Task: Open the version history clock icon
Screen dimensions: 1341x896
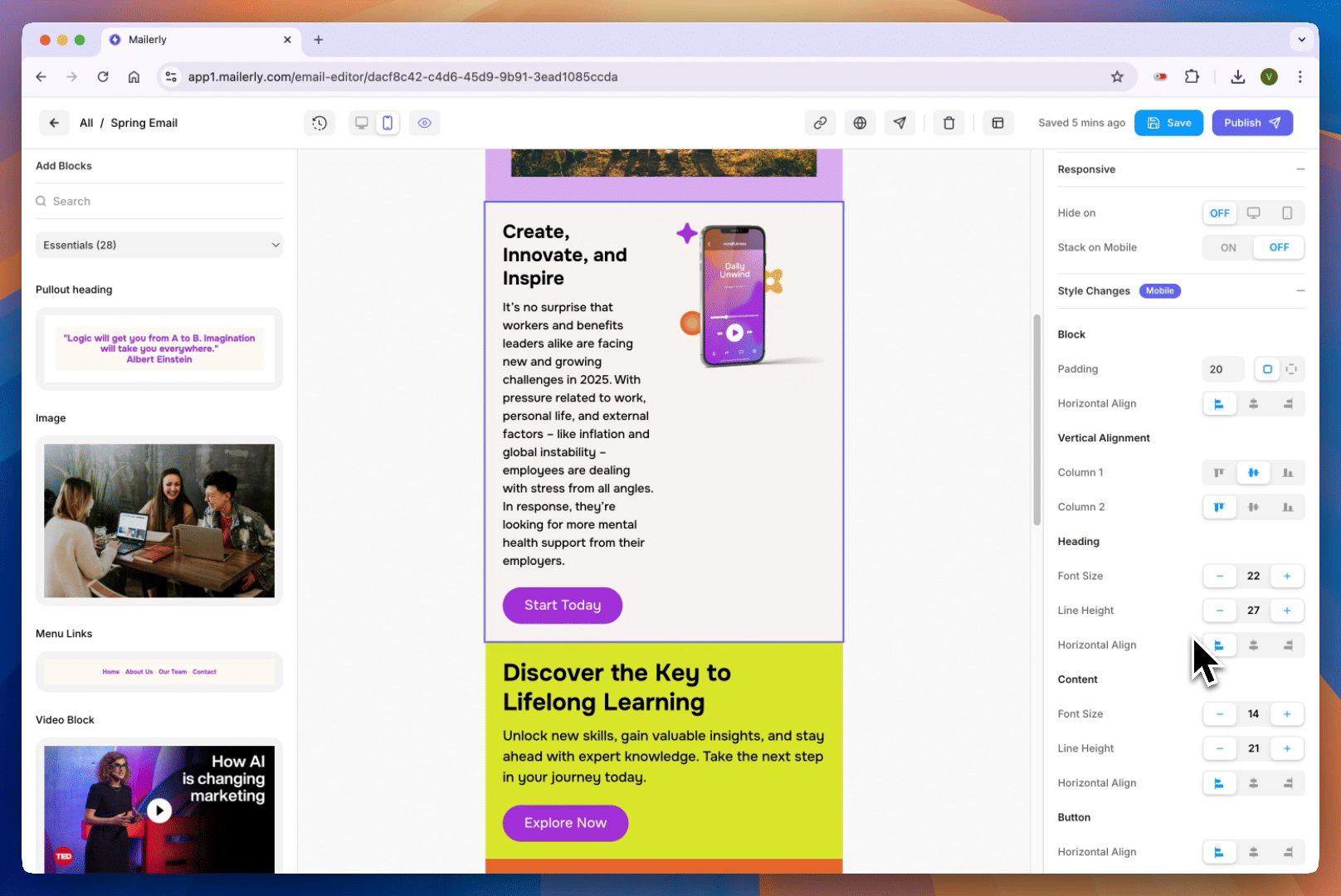Action: click(x=319, y=123)
